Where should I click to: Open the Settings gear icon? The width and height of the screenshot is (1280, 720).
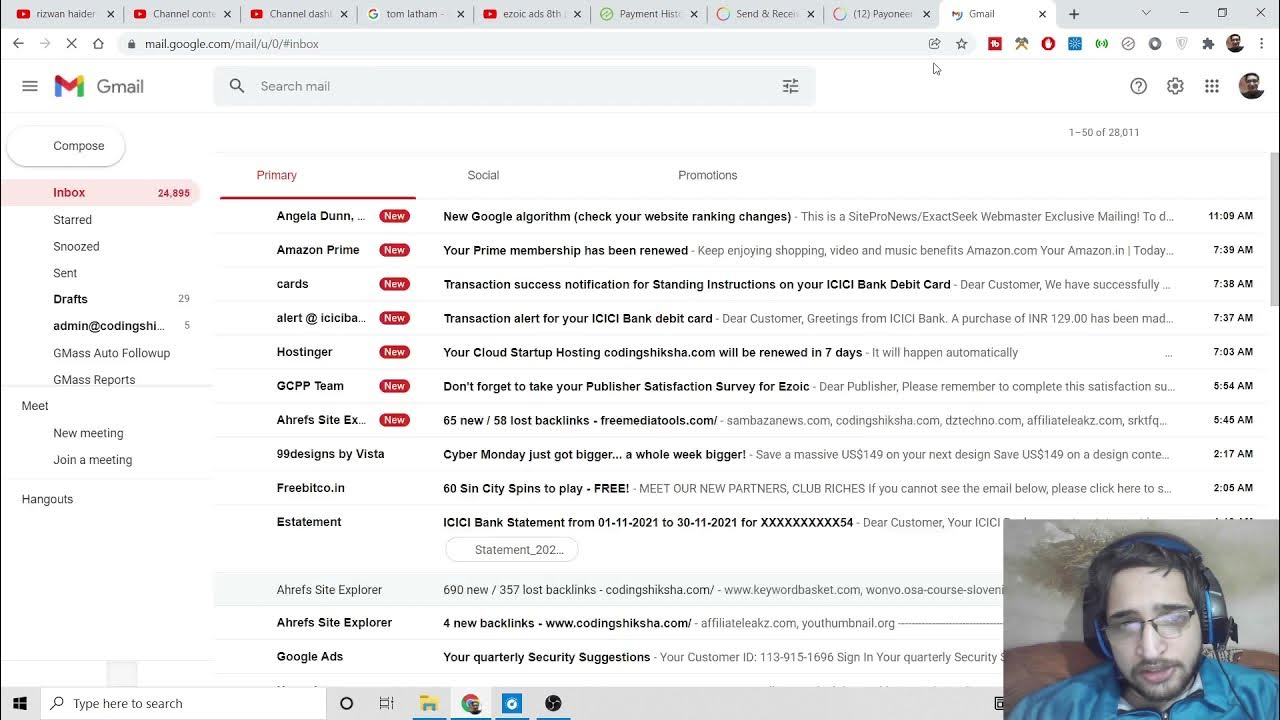(1175, 86)
